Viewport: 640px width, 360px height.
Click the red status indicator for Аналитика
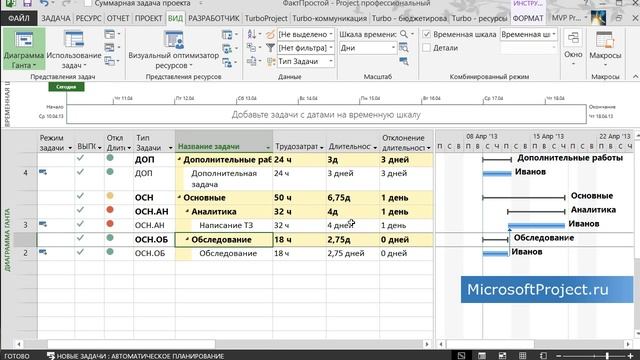(110, 210)
